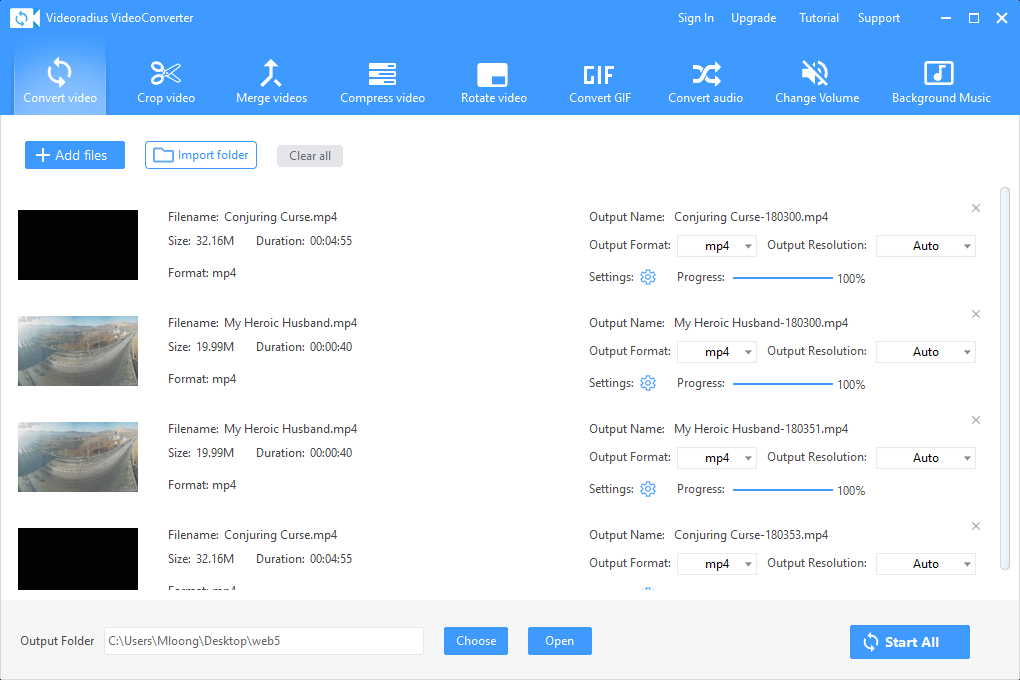Open settings for Conjuring Curse conversion
The image size is (1020, 680).
pyautogui.click(x=648, y=277)
